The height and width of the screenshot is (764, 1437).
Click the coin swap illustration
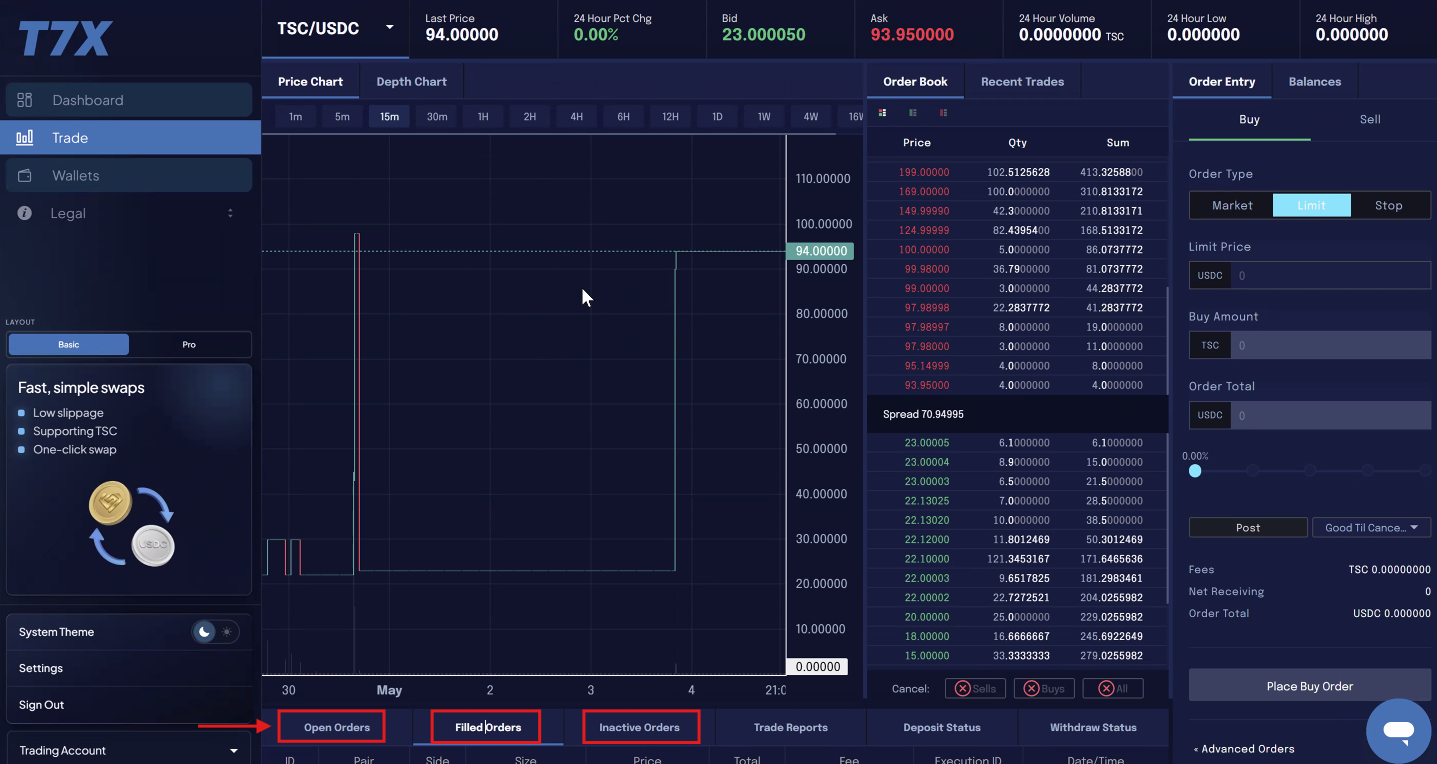coord(131,525)
